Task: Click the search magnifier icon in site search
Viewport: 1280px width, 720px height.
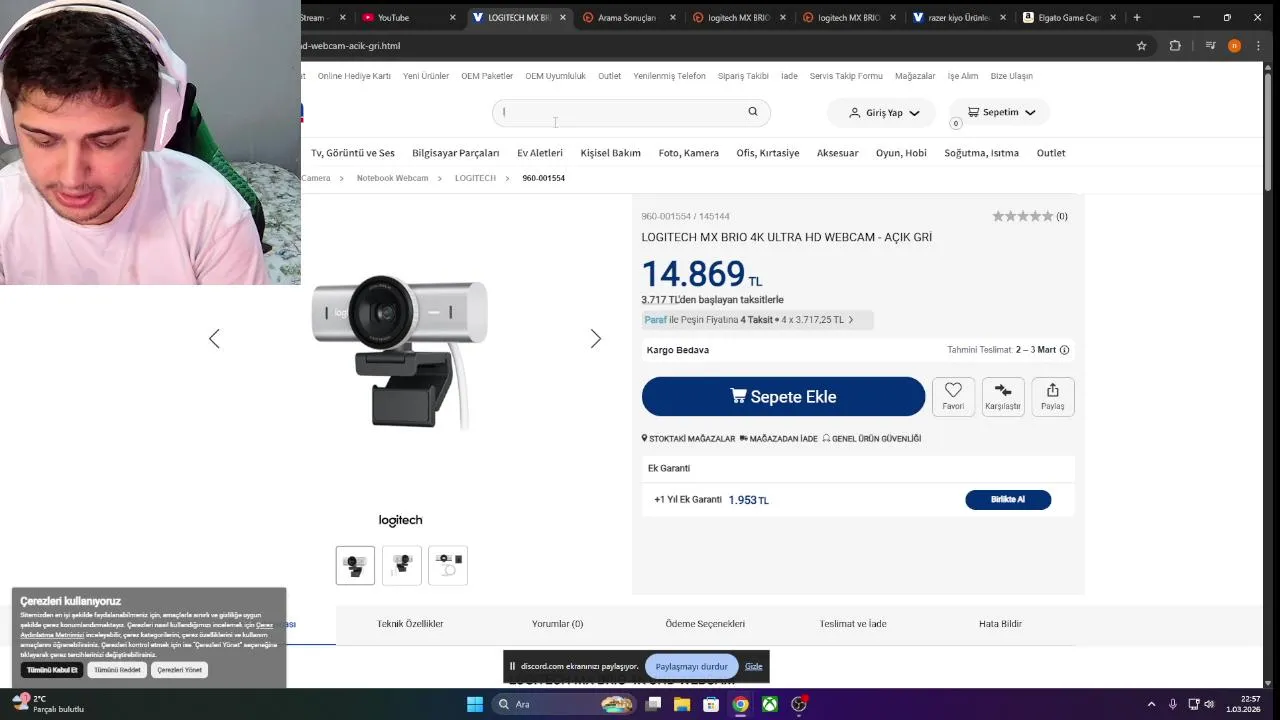Action: coord(753,112)
